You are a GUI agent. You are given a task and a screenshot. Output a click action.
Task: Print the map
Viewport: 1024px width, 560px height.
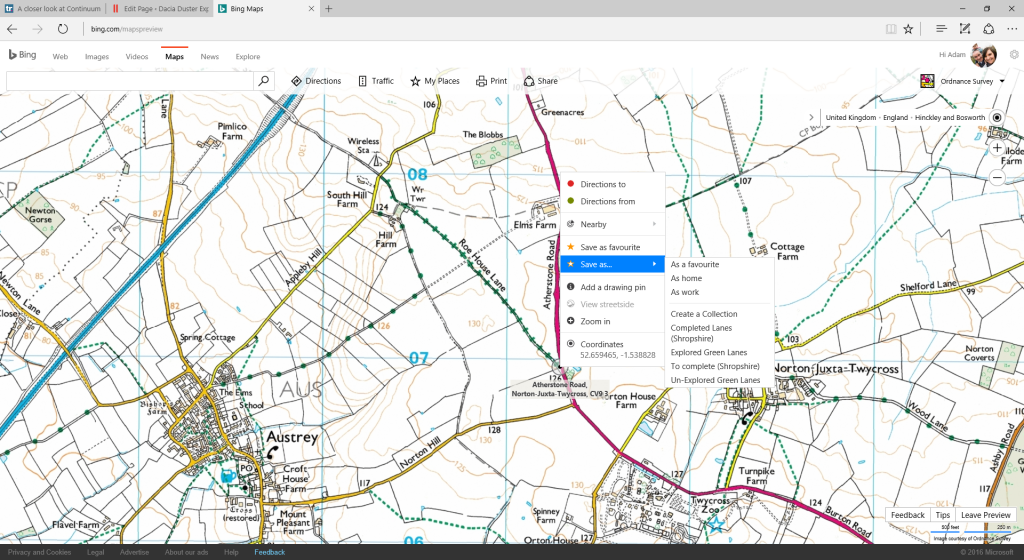coord(491,81)
